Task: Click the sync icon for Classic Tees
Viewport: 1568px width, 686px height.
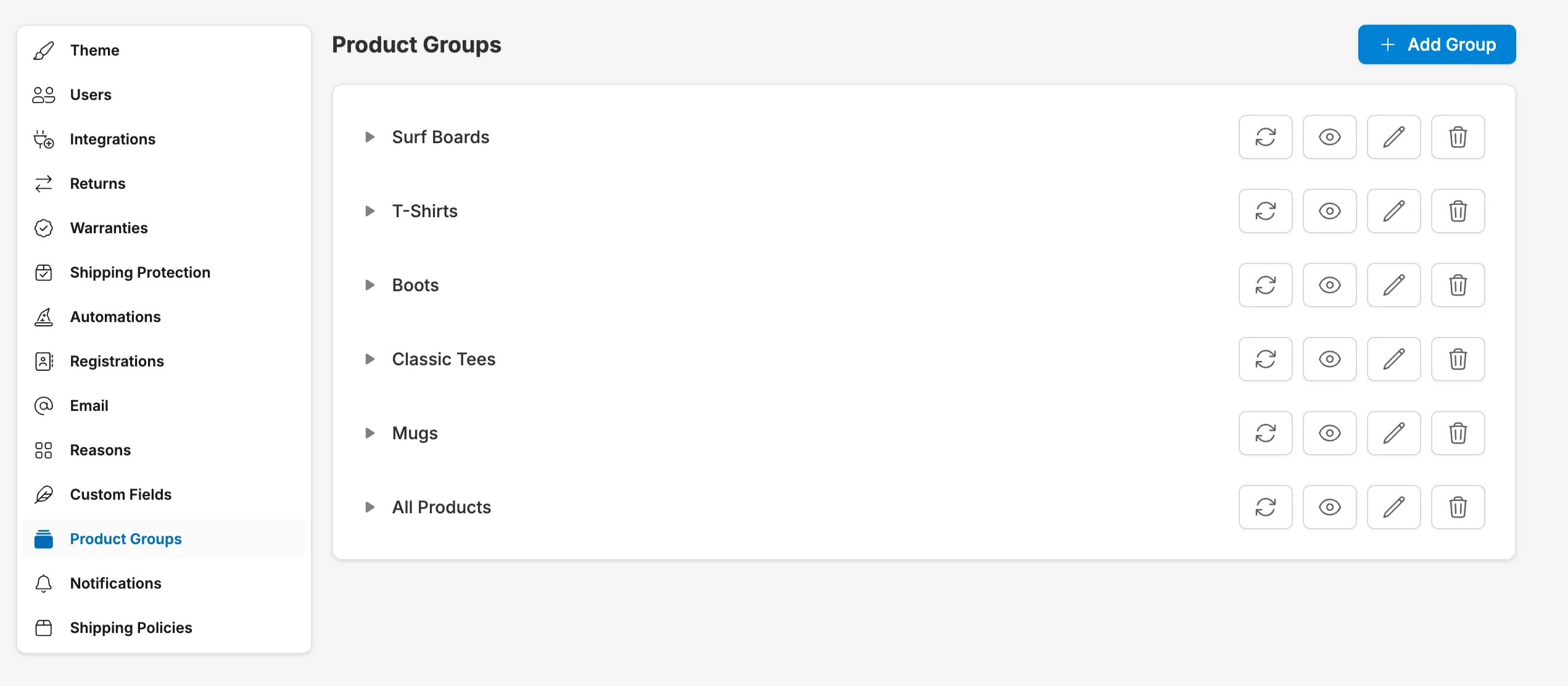Action: (x=1265, y=358)
